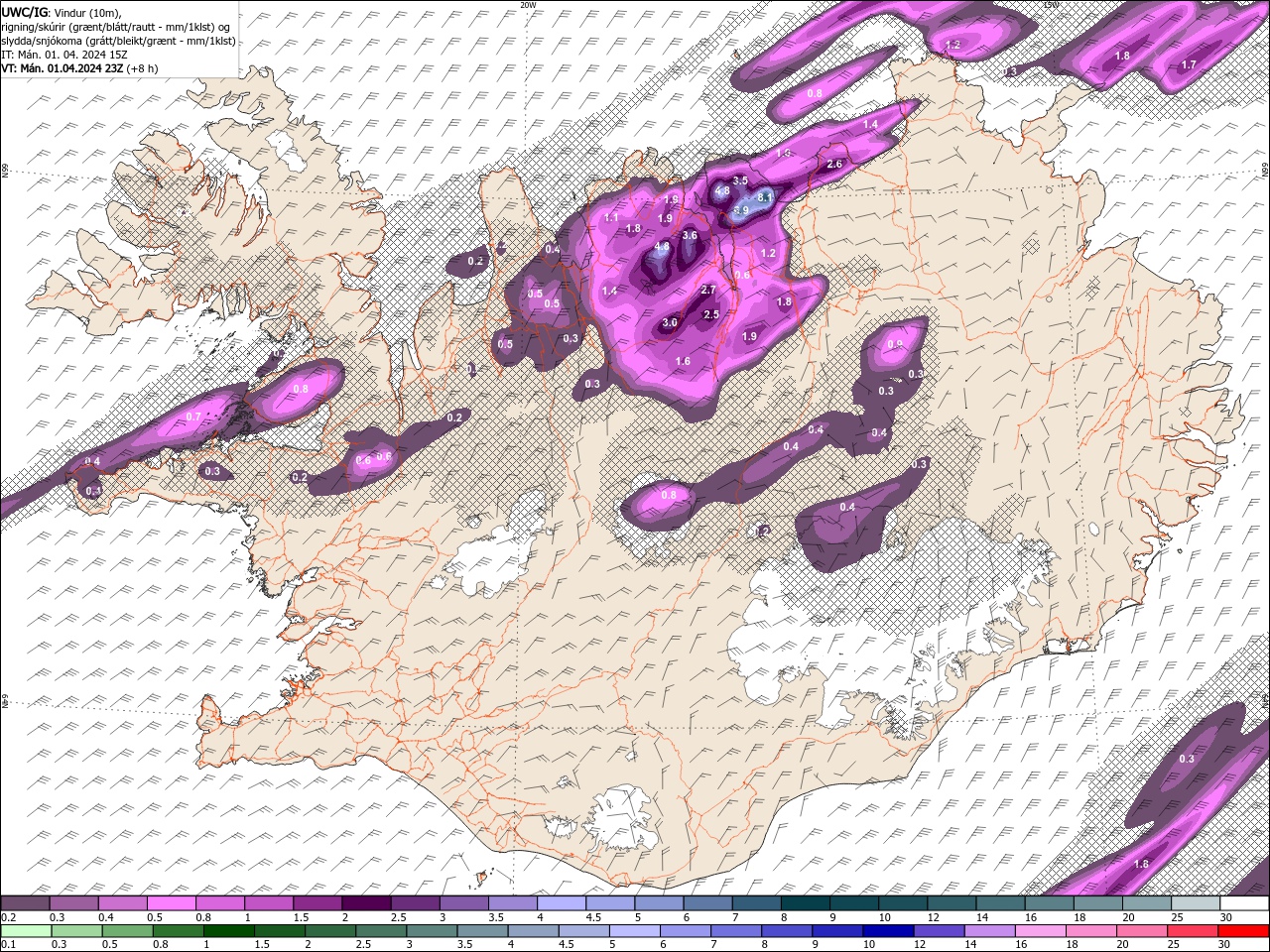Click the 8.9 precipitation value label

pos(741,211)
